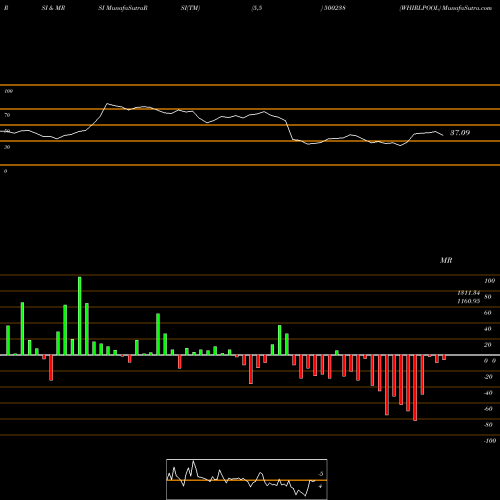This screenshot has height=500, width=500.
Task: Click the "-40" label on the MR axis
Action: tap(488, 393)
